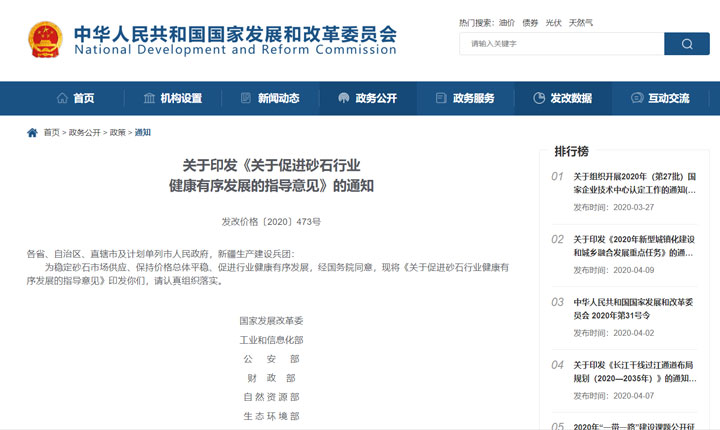
Task: Click 政务公开 in the breadcrumb path
Action: coord(86,132)
